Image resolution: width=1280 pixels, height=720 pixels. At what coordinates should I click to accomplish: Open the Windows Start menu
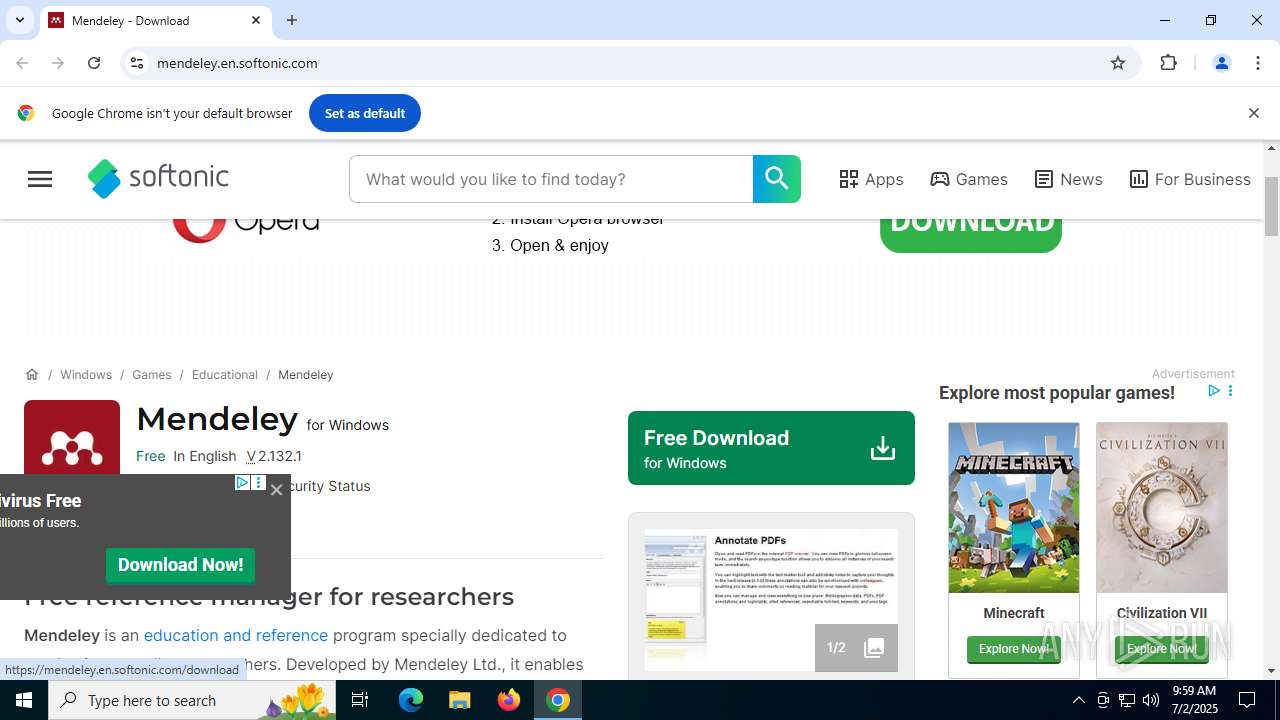pyautogui.click(x=24, y=700)
